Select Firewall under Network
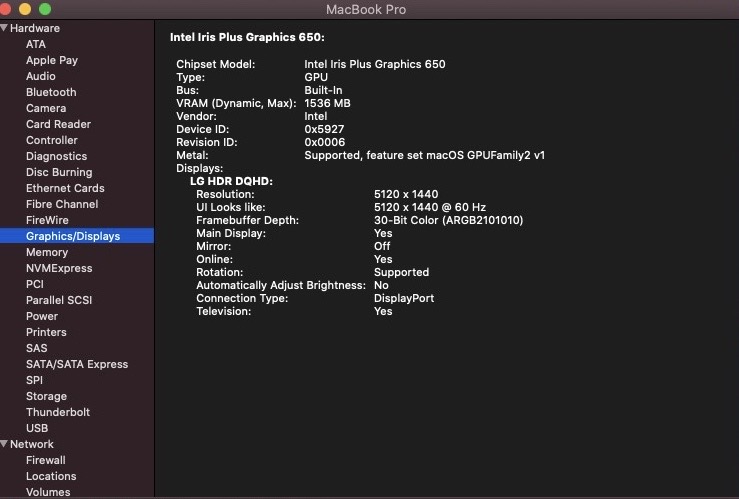 tap(46, 461)
